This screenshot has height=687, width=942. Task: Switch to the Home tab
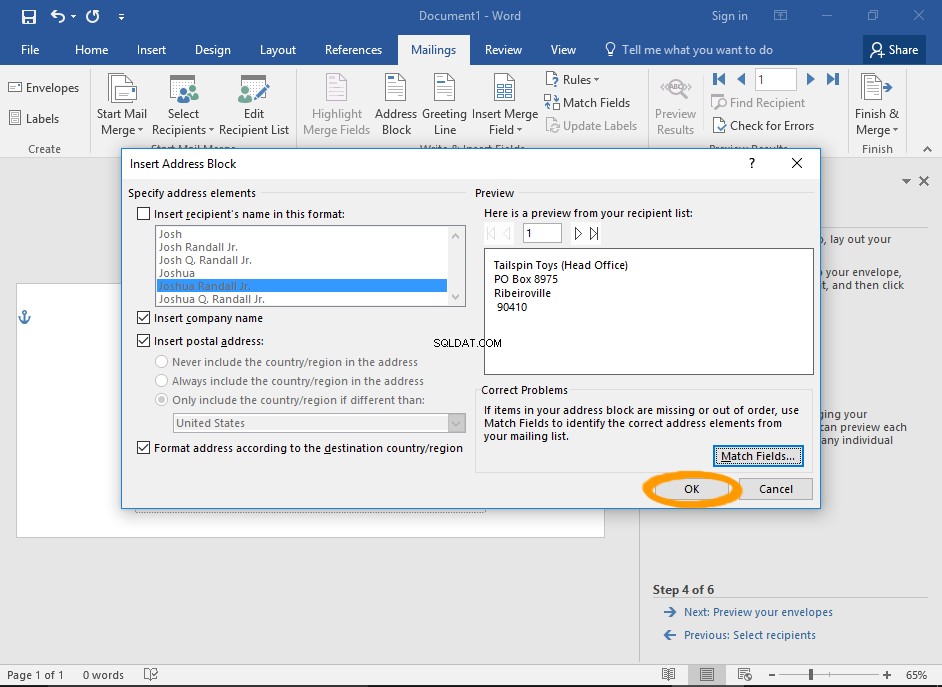91,50
